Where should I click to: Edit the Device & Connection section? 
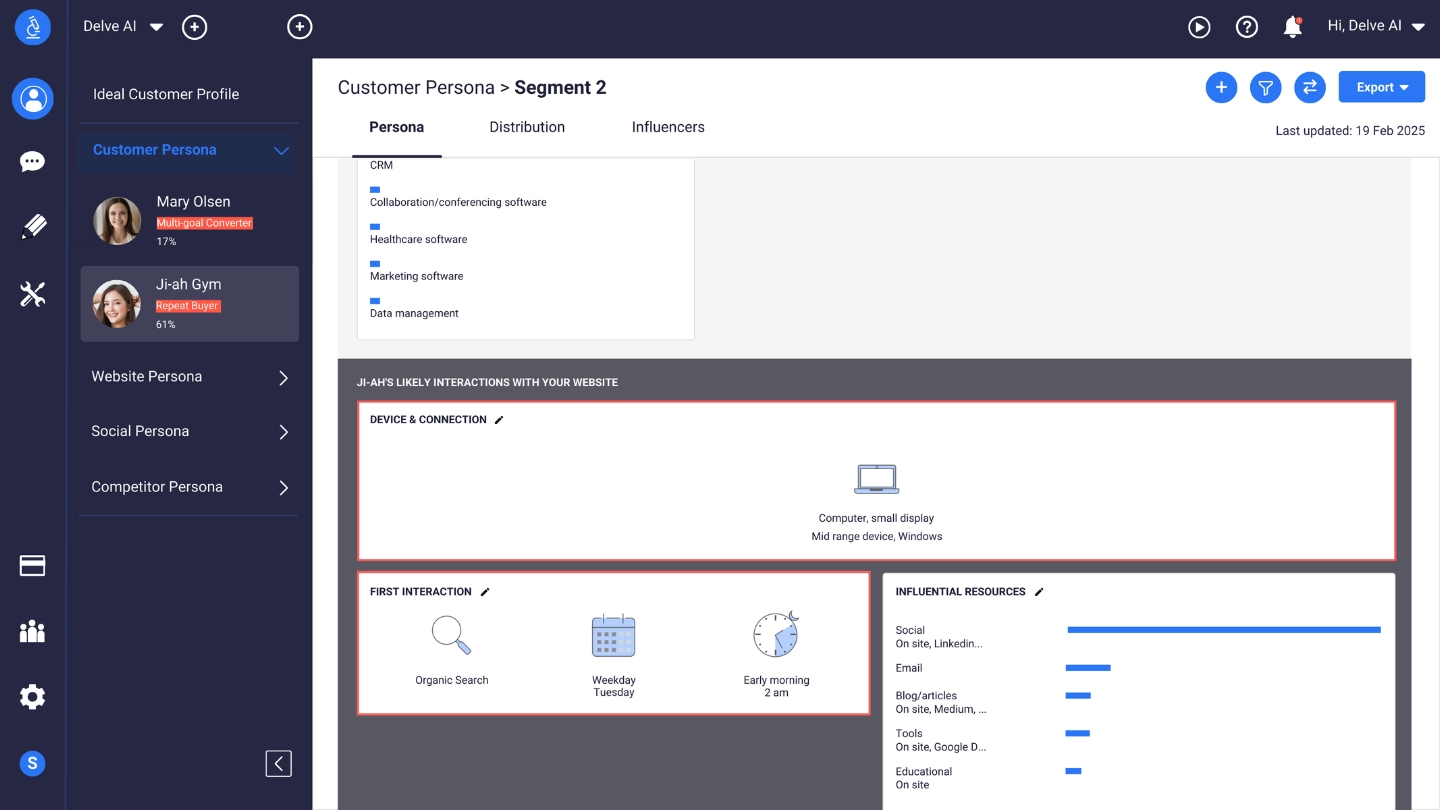tap(499, 419)
